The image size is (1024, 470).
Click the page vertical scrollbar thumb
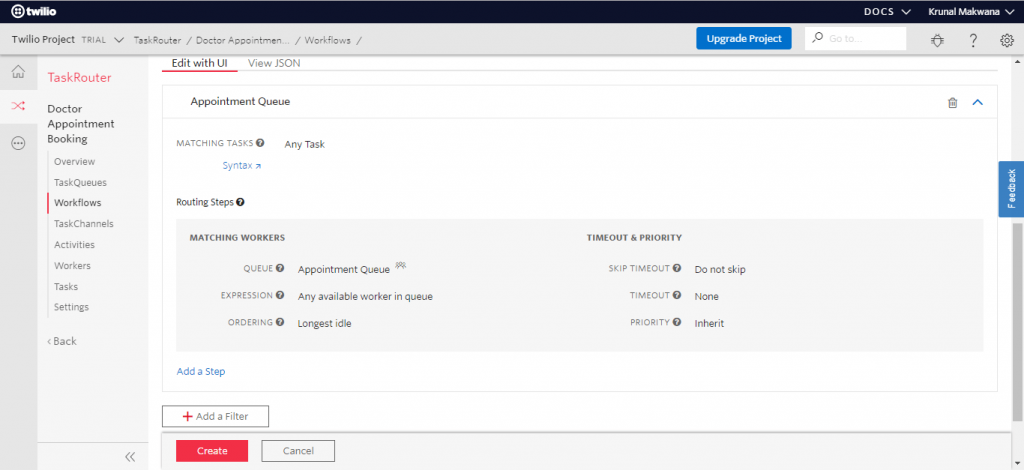coord(1017,322)
